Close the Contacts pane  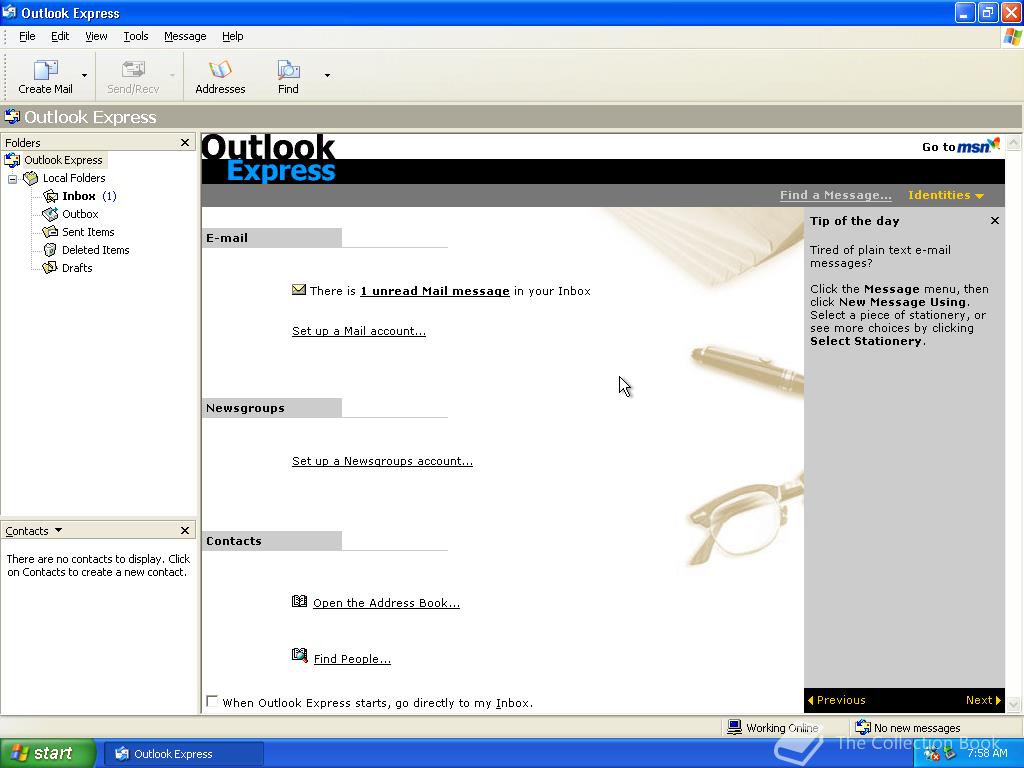pyautogui.click(x=185, y=530)
